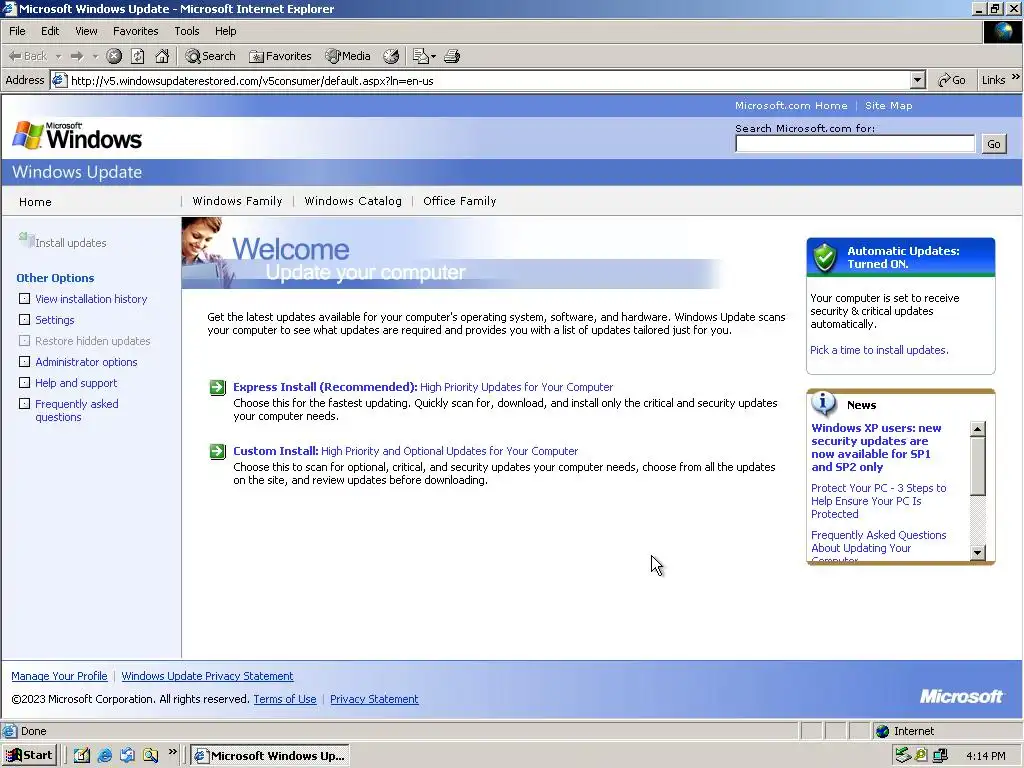
Task: Open the Forward button history dropdown
Action: (x=95, y=56)
